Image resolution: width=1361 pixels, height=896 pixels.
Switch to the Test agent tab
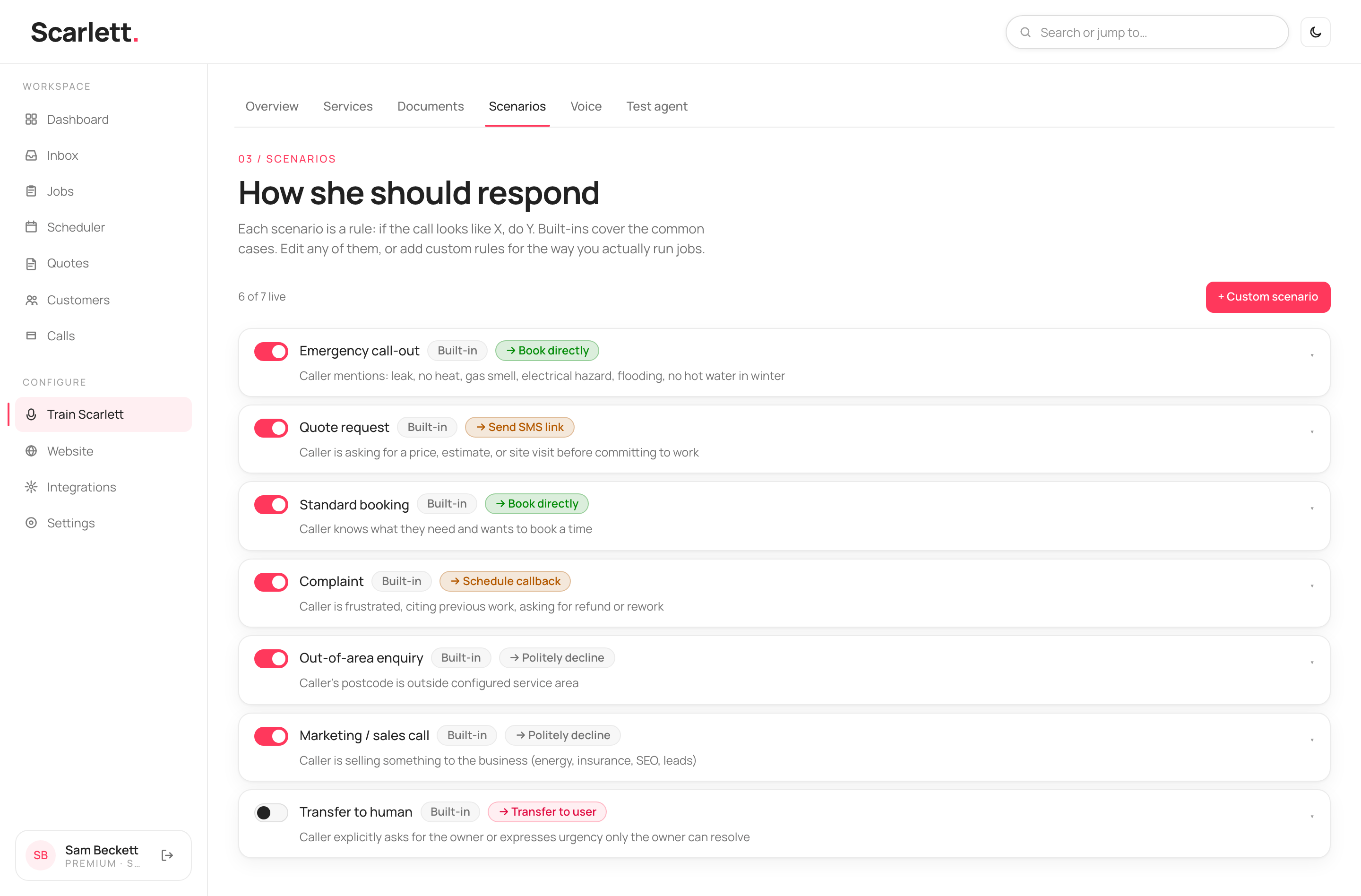(x=656, y=106)
